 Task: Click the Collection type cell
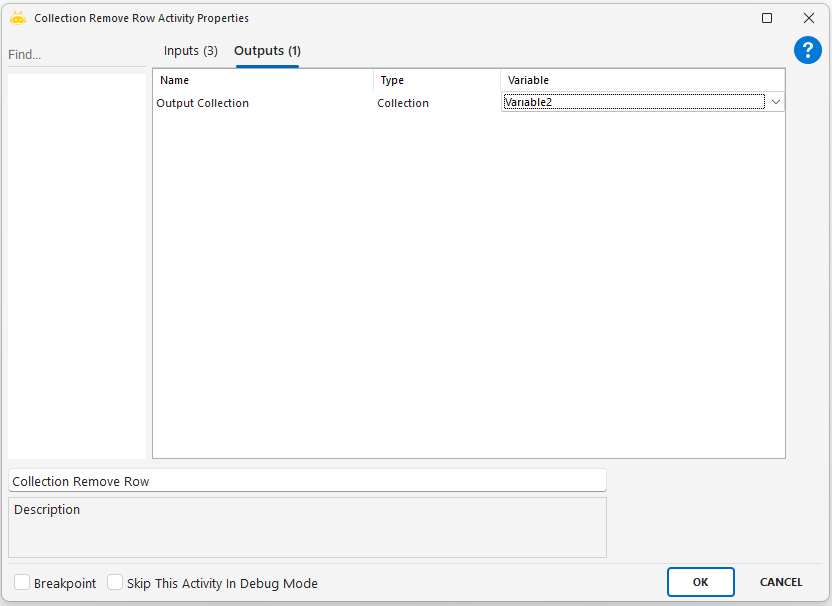[x=403, y=103]
